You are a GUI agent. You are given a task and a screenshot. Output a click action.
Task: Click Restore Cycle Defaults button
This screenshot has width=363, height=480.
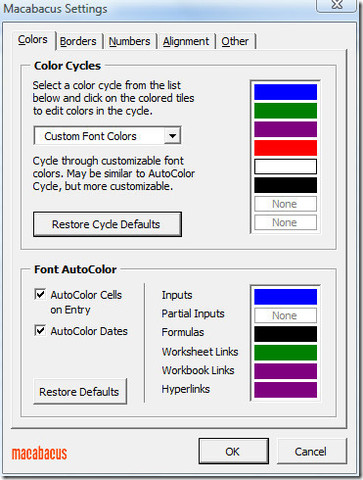[x=107, y=224]
